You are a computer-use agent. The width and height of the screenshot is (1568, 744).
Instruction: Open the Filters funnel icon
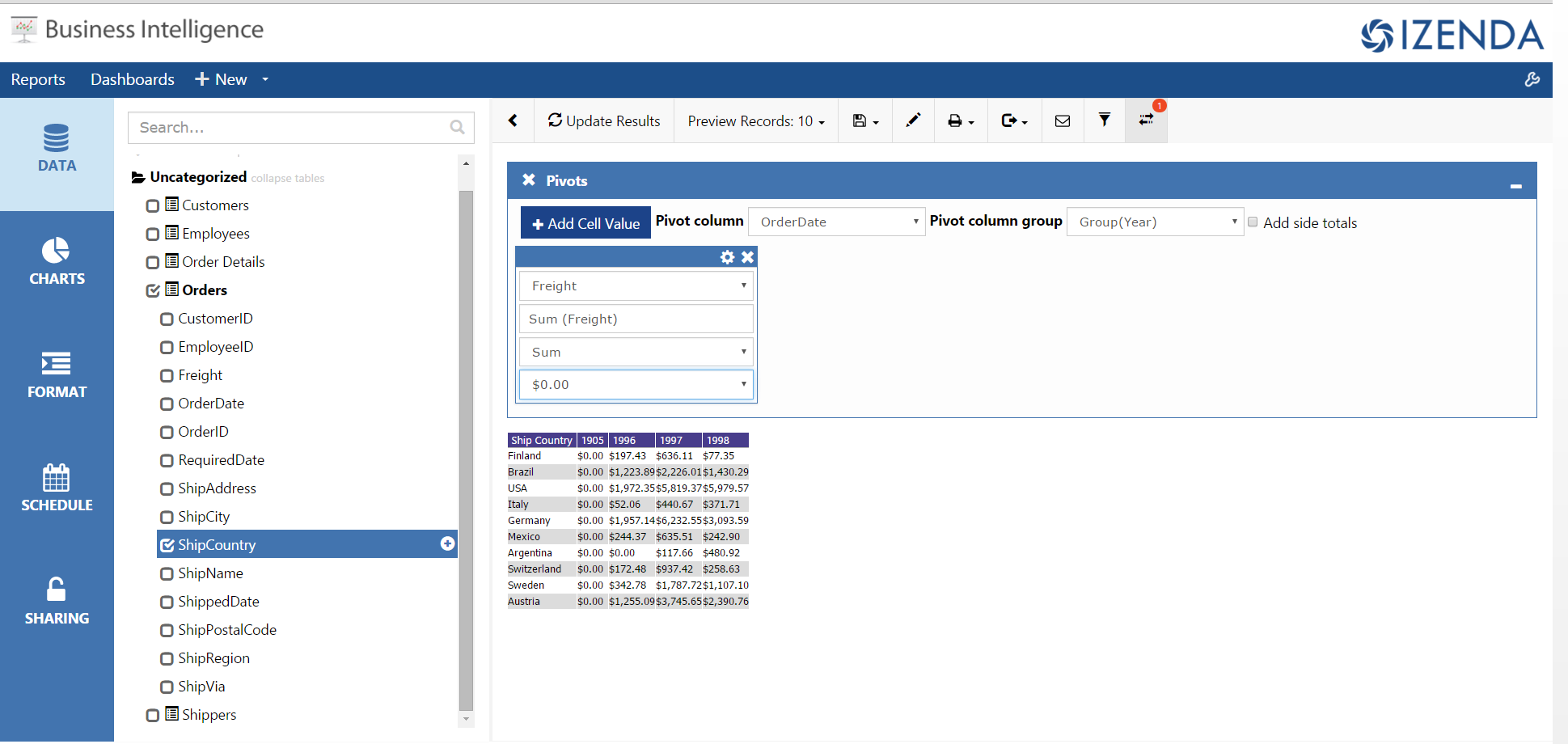(x=1104, y=120)
